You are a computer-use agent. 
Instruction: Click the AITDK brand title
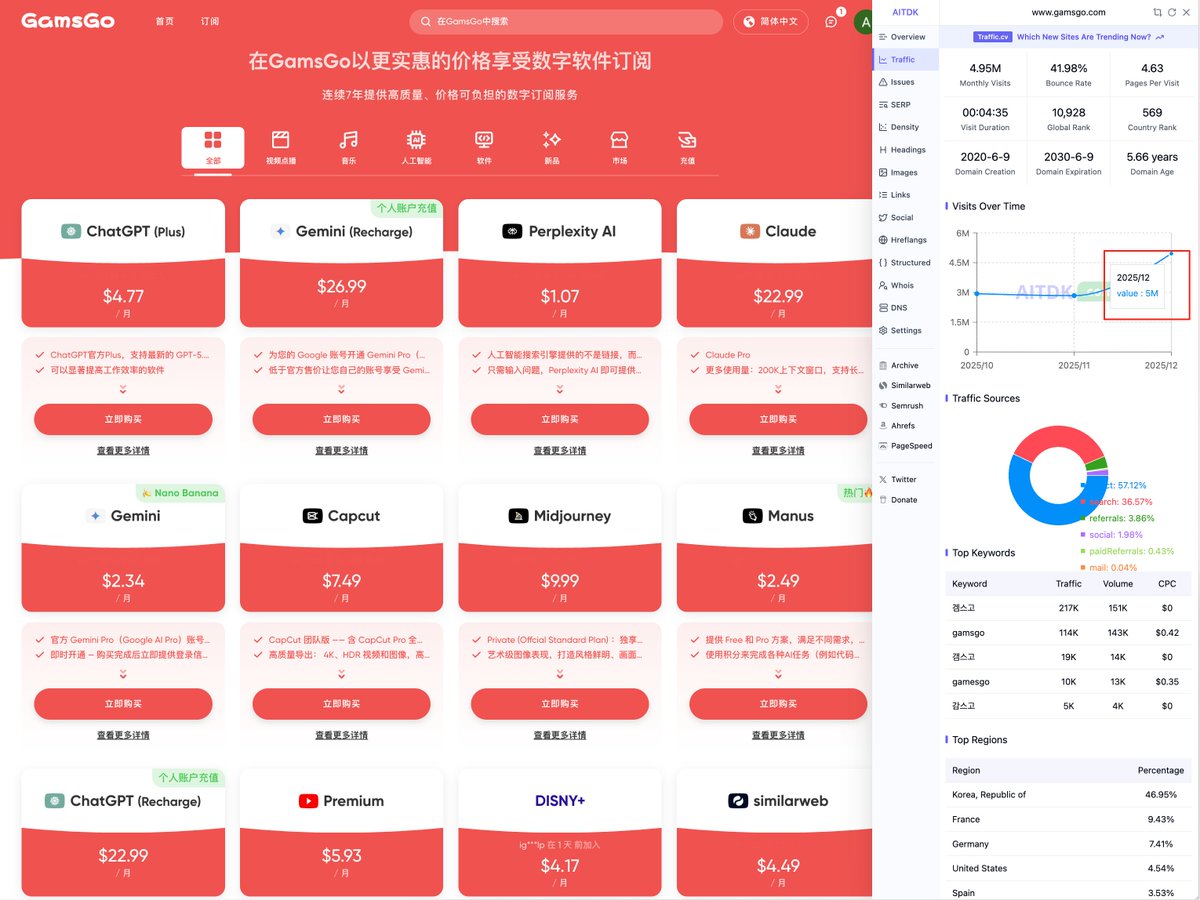coord(904,12)
